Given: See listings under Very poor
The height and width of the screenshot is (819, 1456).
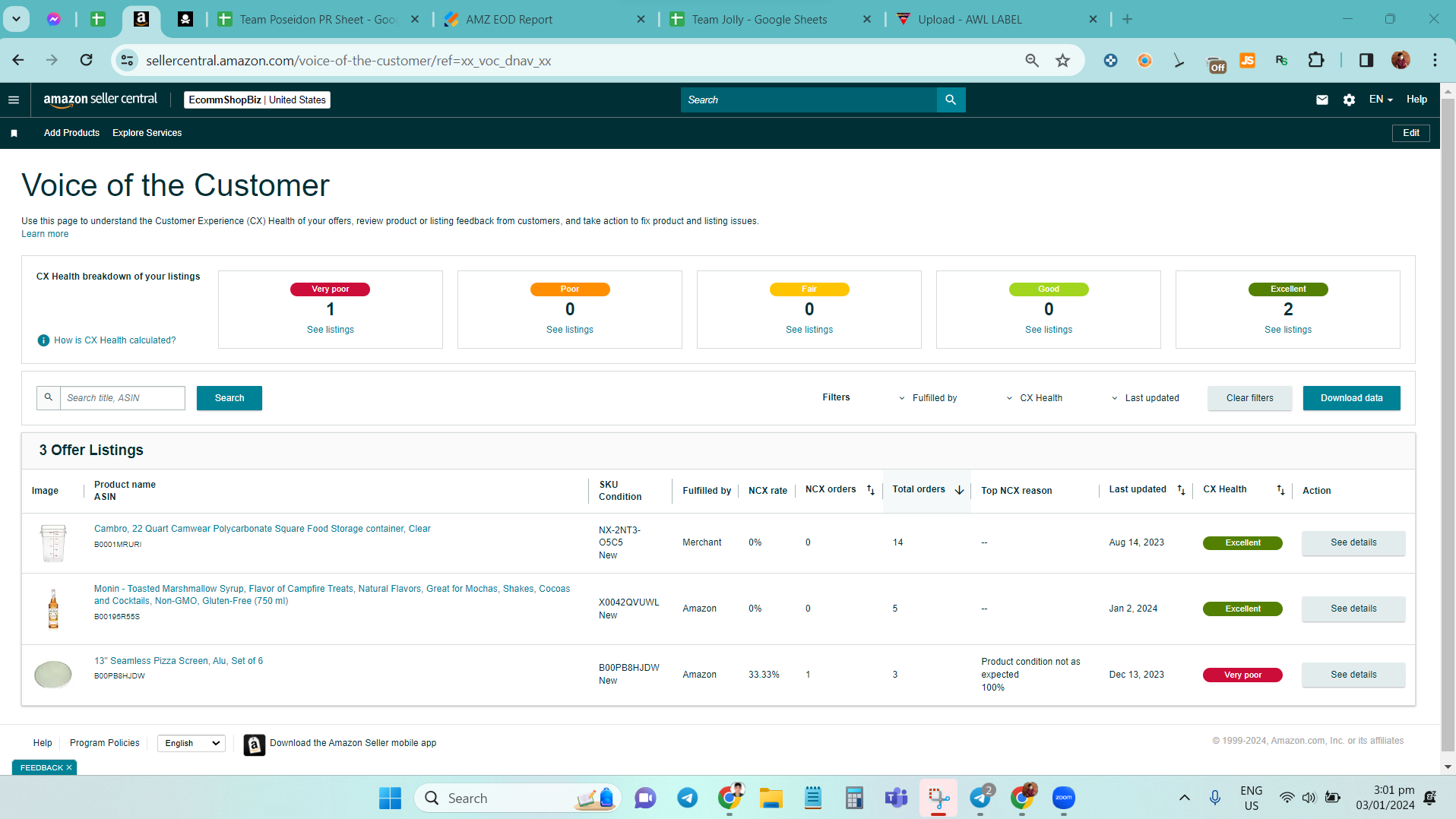Looking at the screenshot, I should 330,330.
